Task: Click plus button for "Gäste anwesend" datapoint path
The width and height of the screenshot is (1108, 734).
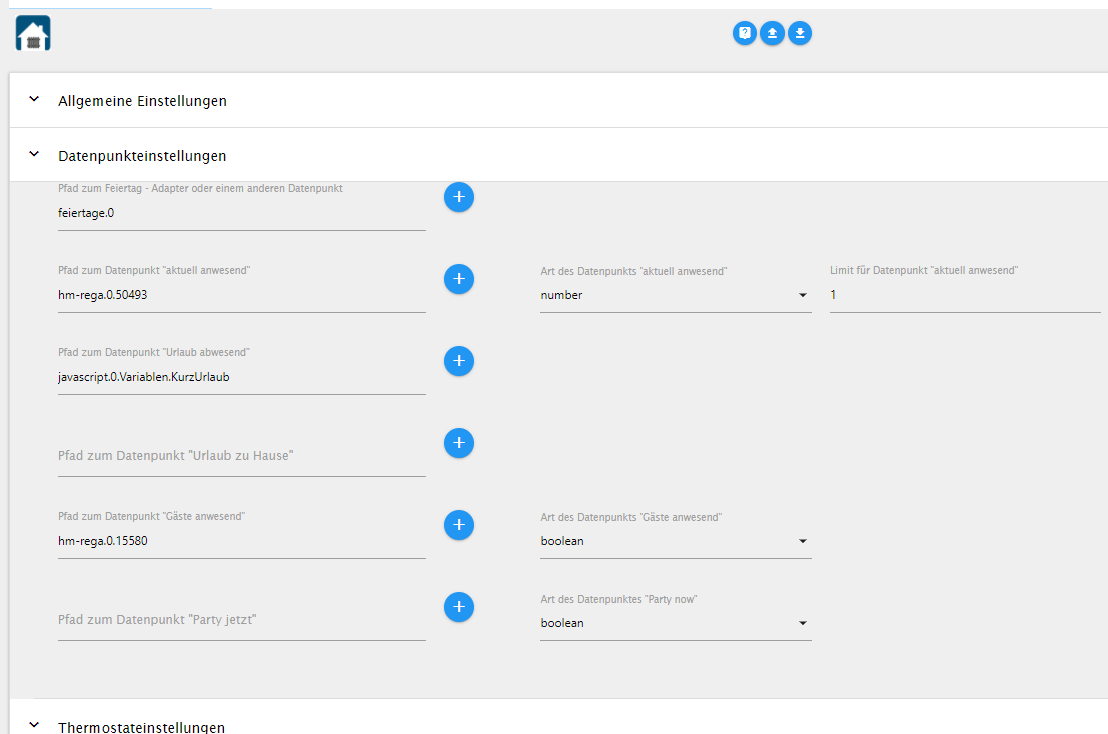Action: tap(459, 525)
